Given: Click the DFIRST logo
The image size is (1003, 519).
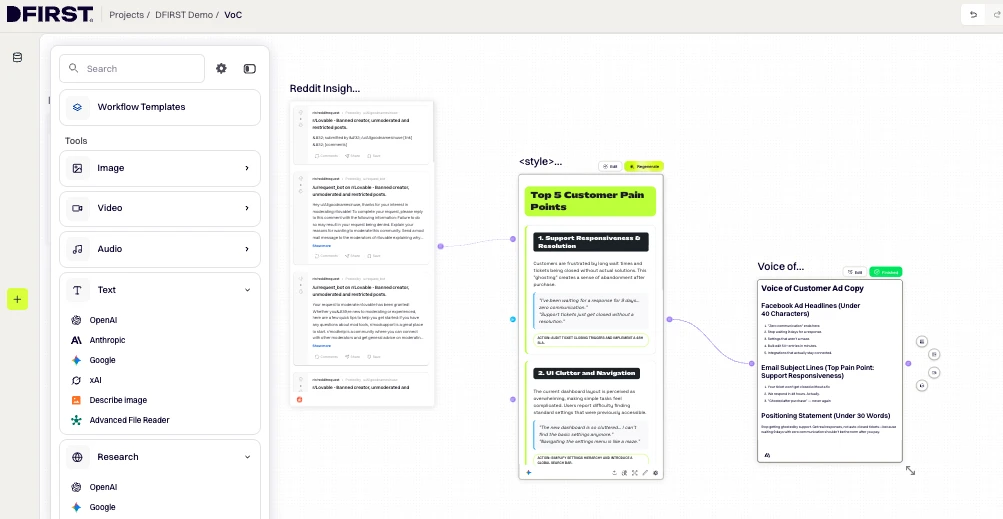Looking at the screenshot, I should tap(50, 14).
